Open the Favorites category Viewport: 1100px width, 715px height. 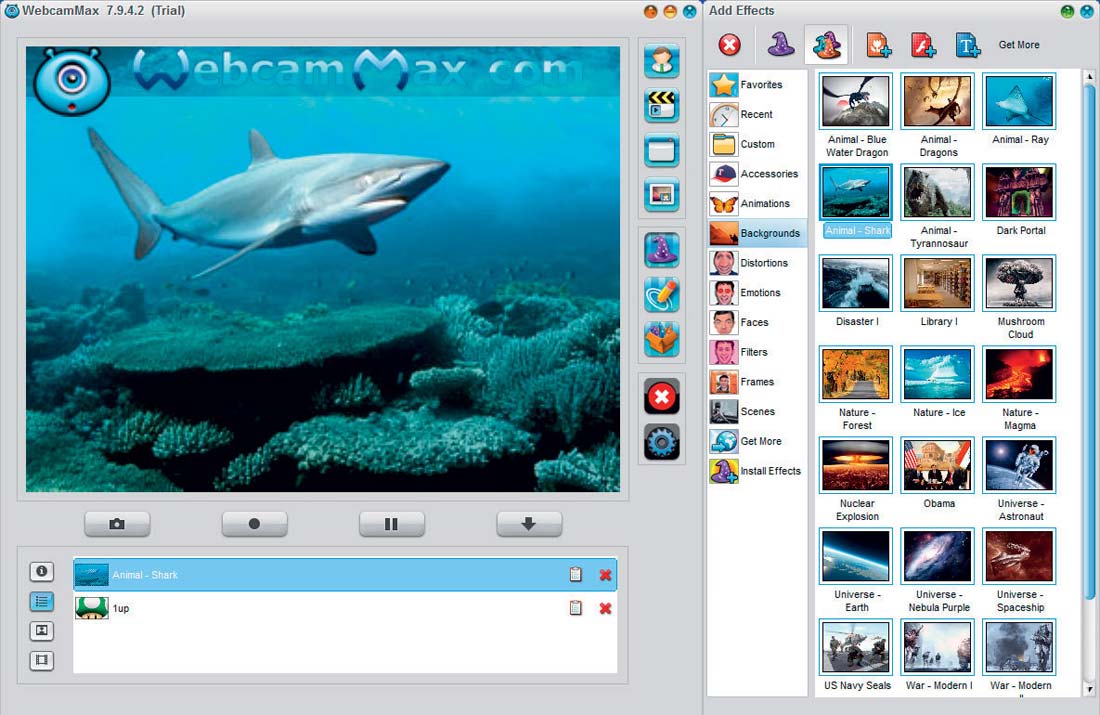click(x=757, y=85)
